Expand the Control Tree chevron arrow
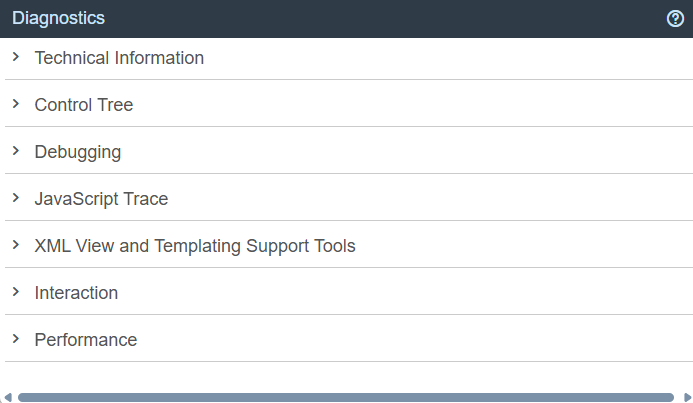The image size is (693, 403). pos(16,104)
